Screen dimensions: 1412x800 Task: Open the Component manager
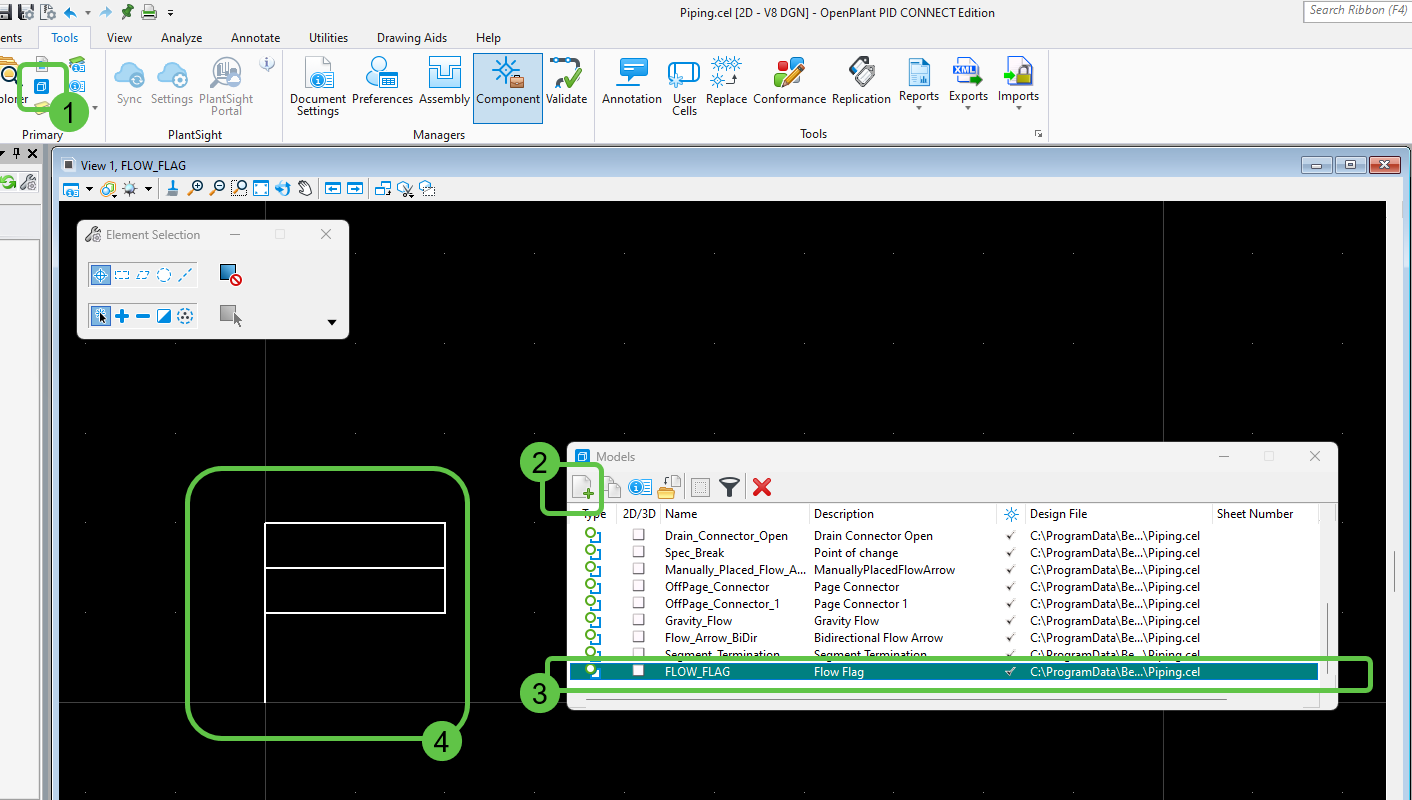508,87
